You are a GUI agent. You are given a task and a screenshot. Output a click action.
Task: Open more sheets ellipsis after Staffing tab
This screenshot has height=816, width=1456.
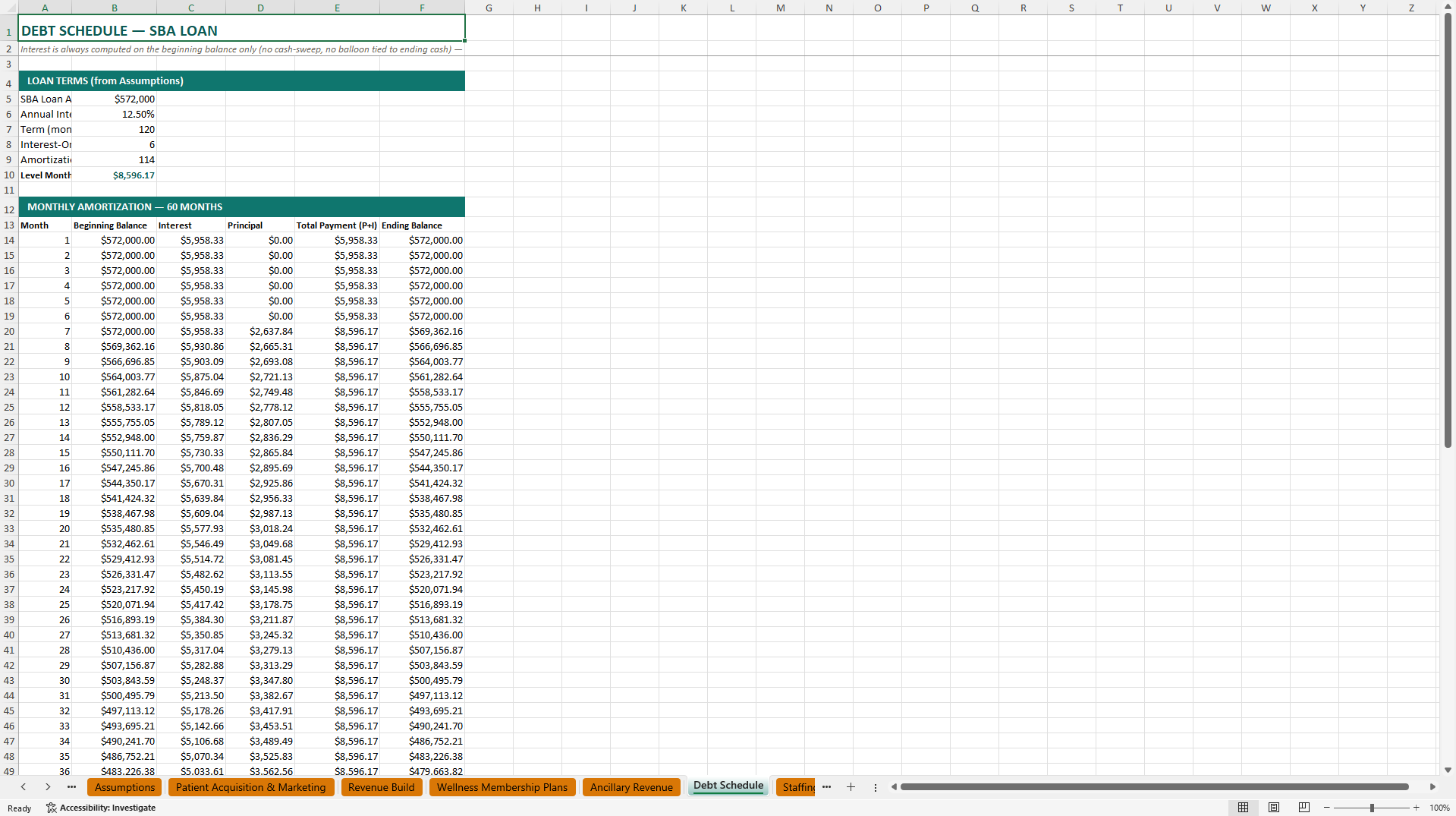826,787
